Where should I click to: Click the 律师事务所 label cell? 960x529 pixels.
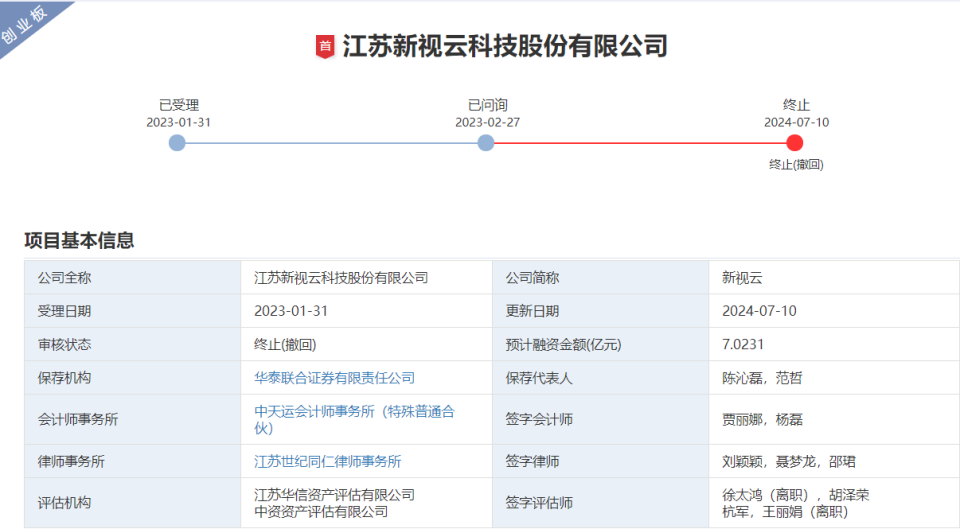click(x=132, y=461)
